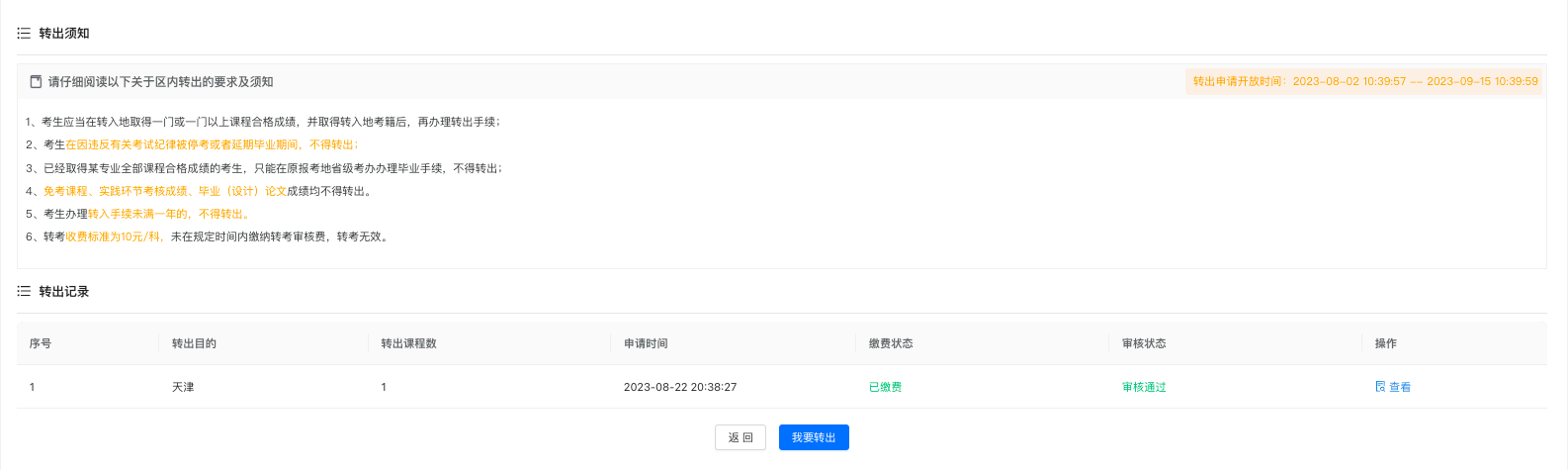The image size is (1568, 470).
Task: Click the 转出课程数 column header
Action: click(x=408, y=343)
